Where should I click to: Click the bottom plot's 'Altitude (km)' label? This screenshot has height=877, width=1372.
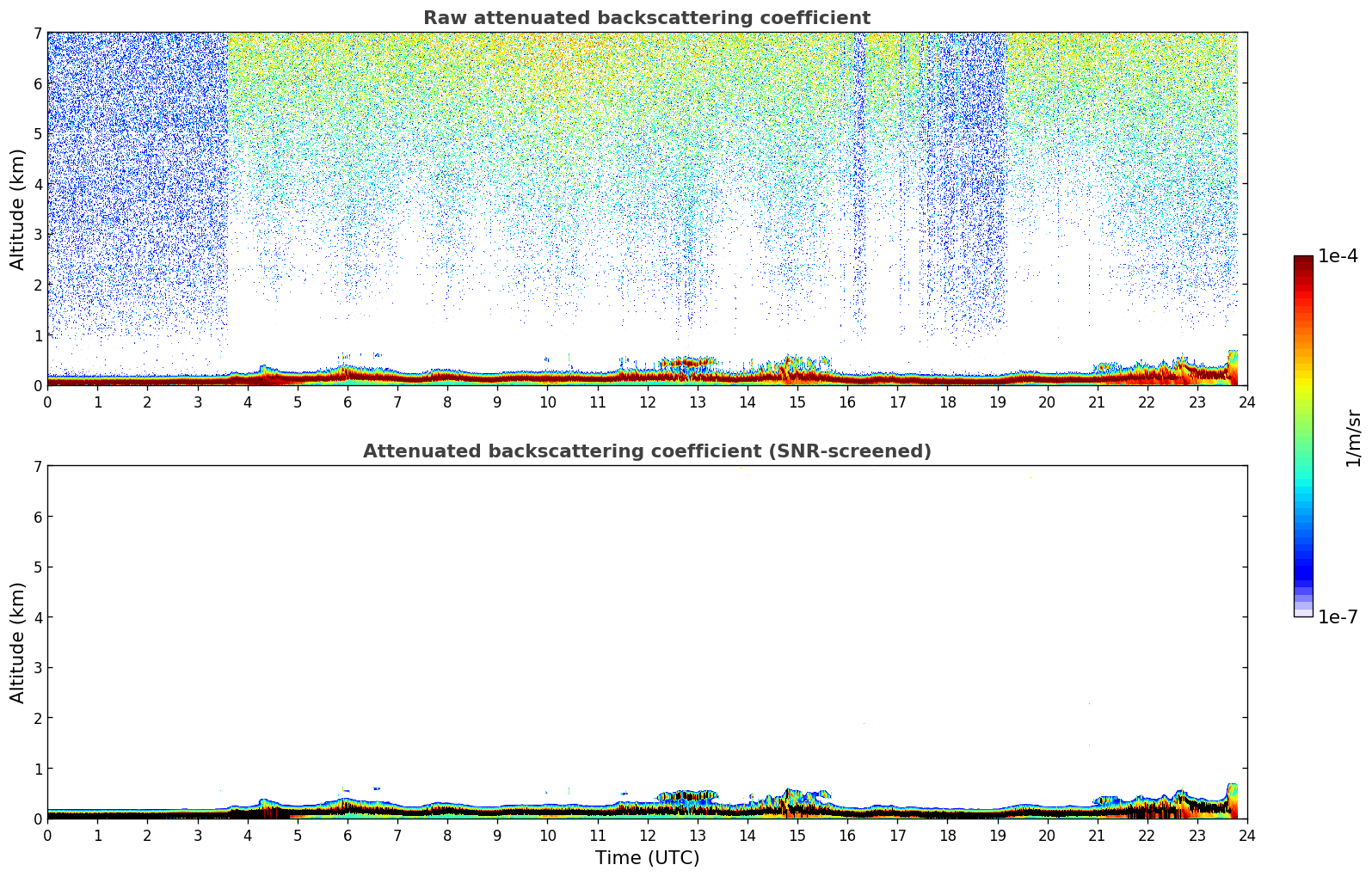tap(18, 642)
